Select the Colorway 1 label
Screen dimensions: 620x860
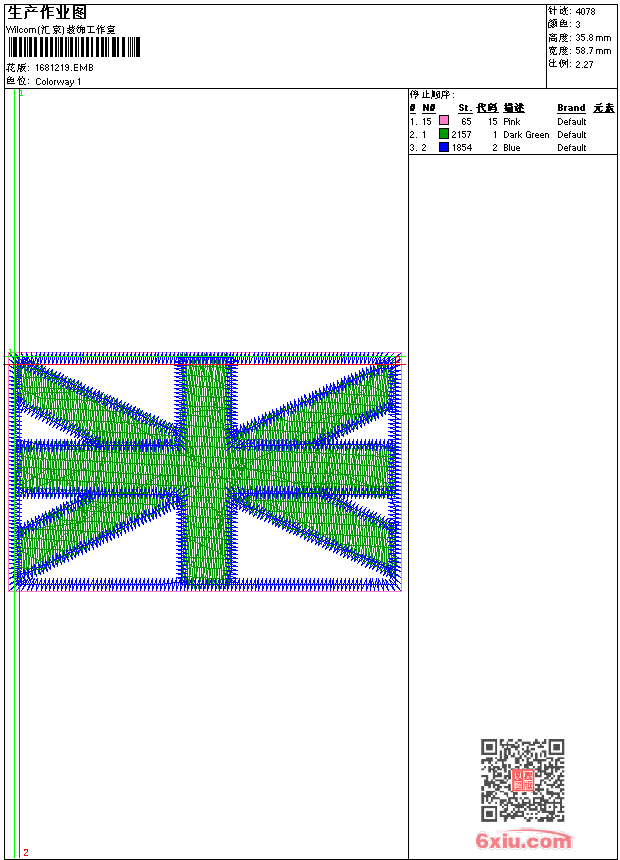click(x=58, y=82)
